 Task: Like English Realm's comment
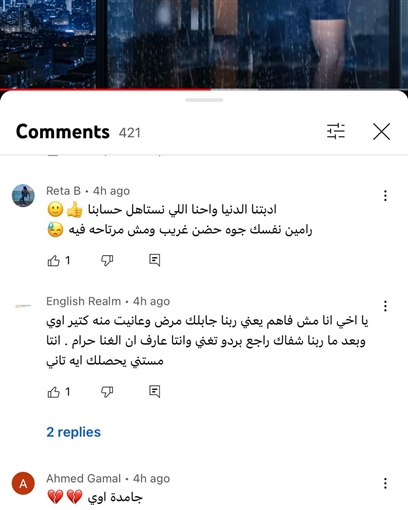[54, 392]
